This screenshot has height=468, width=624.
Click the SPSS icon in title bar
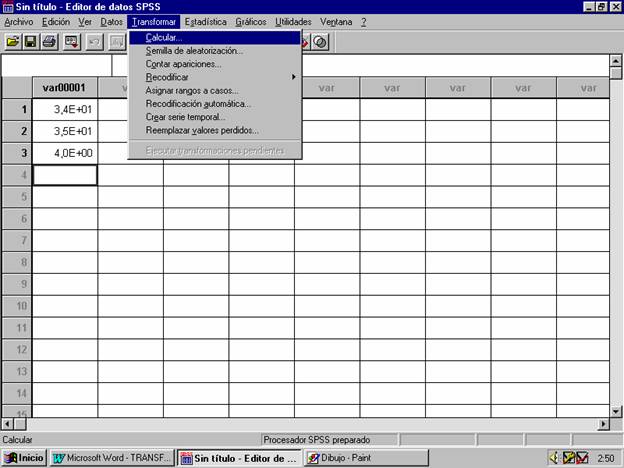[x=8, y=6]
